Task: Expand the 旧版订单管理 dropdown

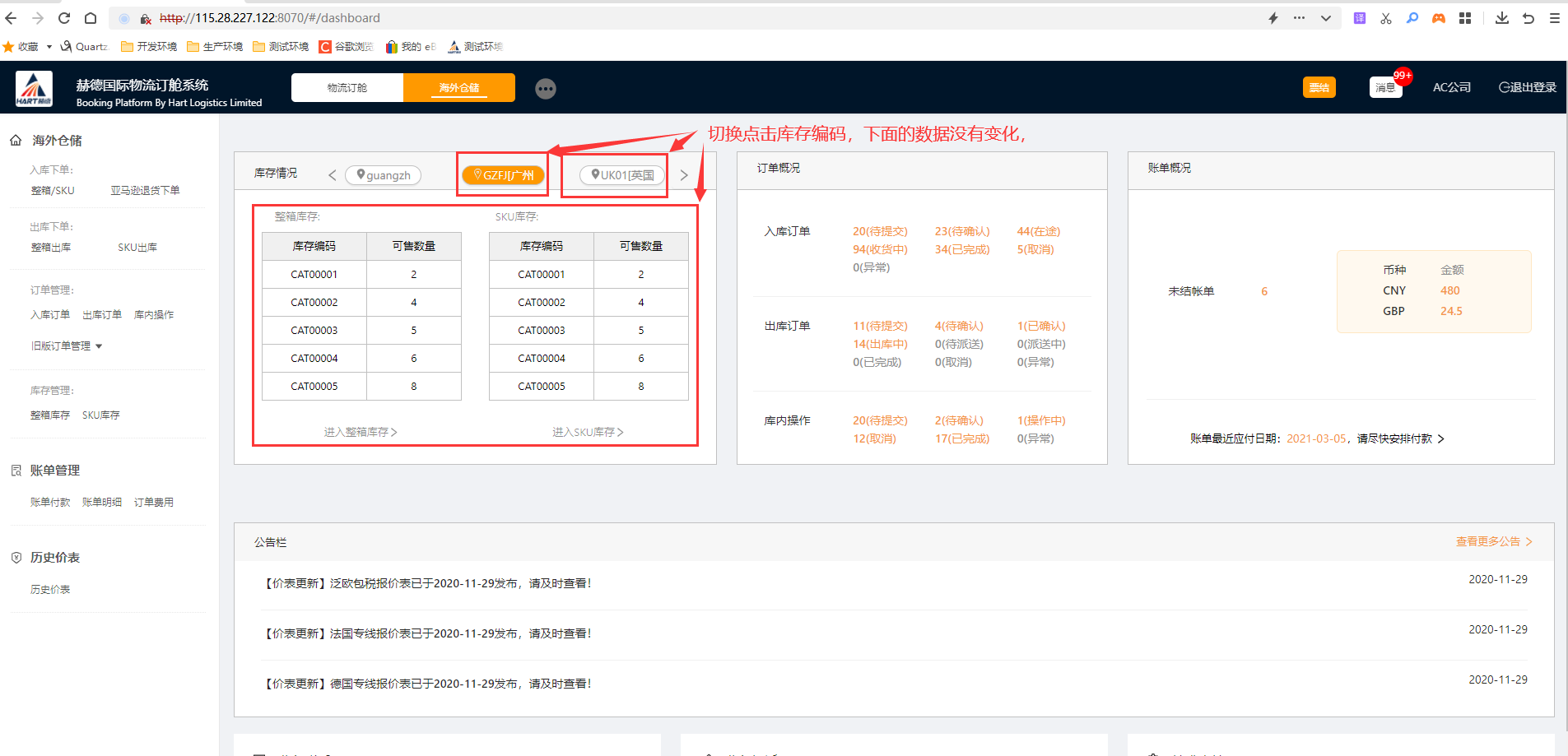Action: pos(67,346)
